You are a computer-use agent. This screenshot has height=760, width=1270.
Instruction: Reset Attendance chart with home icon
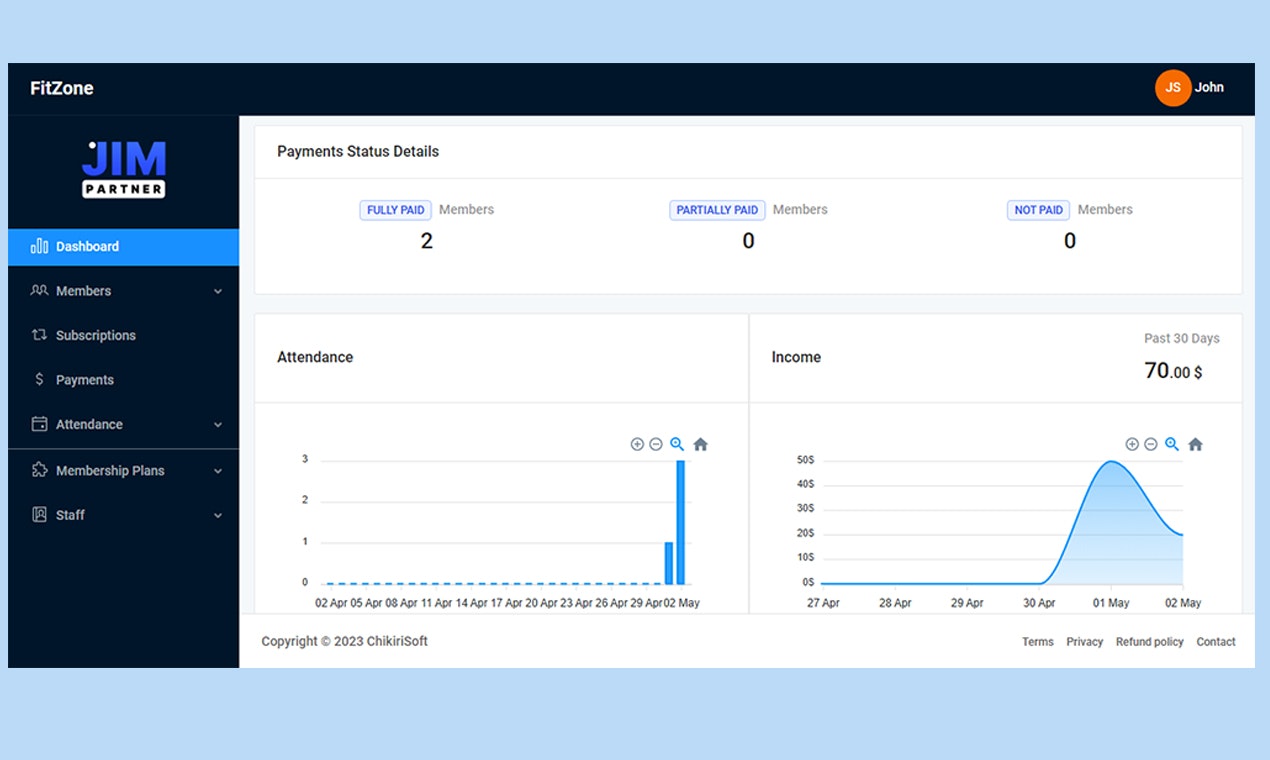700,444
